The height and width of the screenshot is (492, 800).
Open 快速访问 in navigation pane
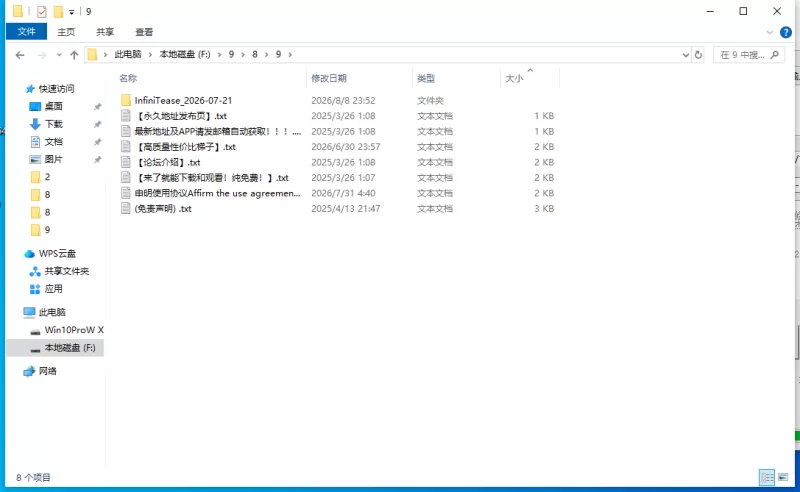pos(56,89)
